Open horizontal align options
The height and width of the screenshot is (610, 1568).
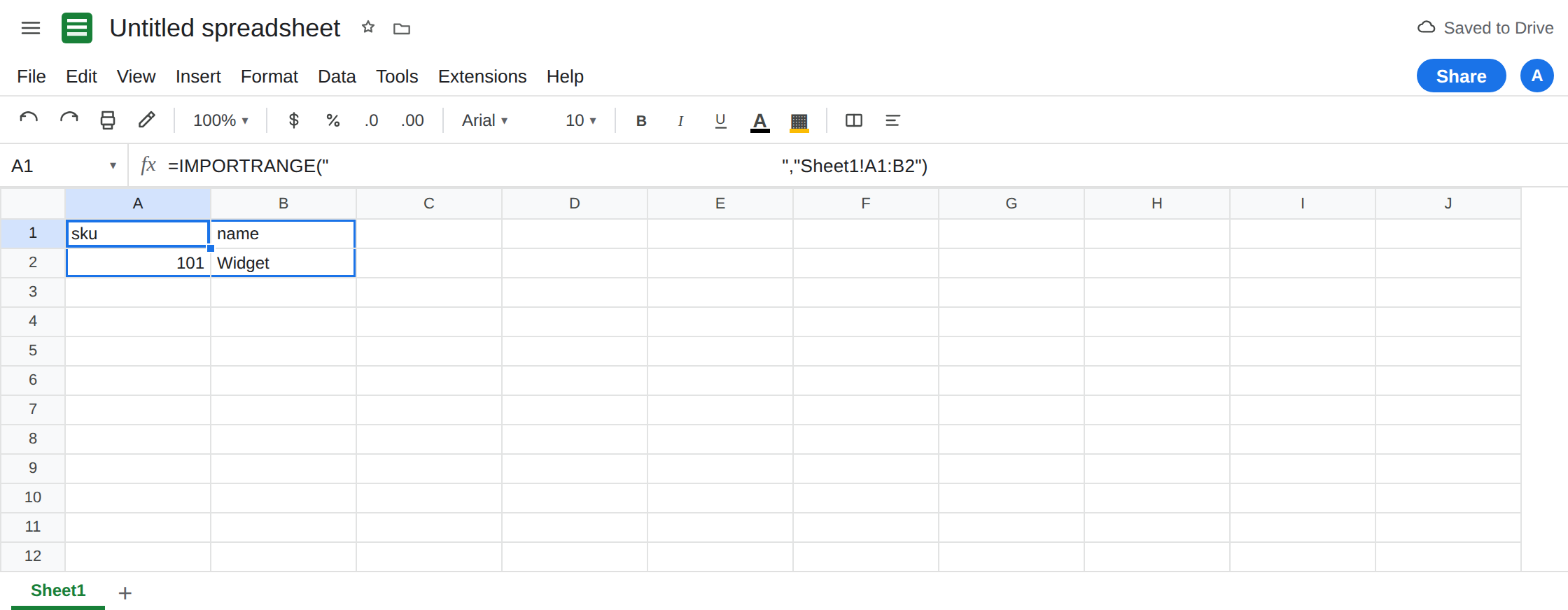(x=892, y=120)
